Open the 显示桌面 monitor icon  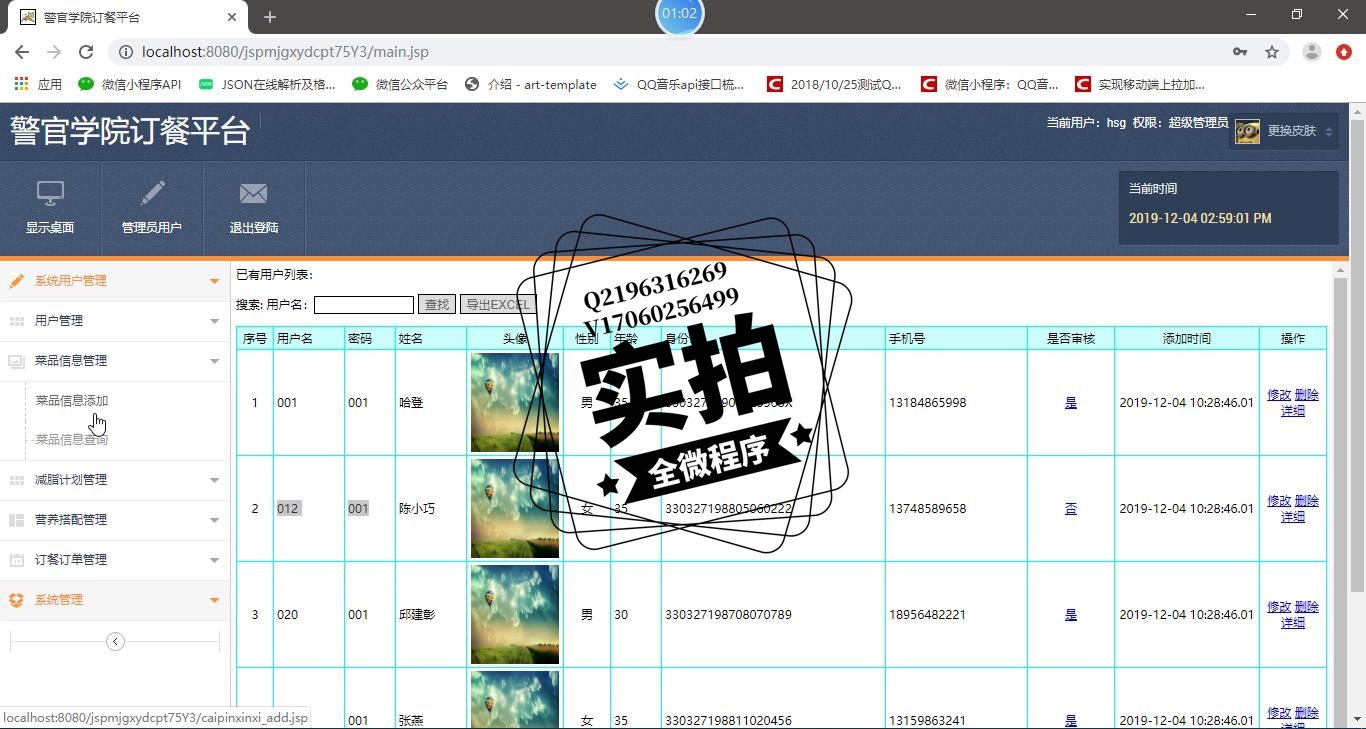50,193
